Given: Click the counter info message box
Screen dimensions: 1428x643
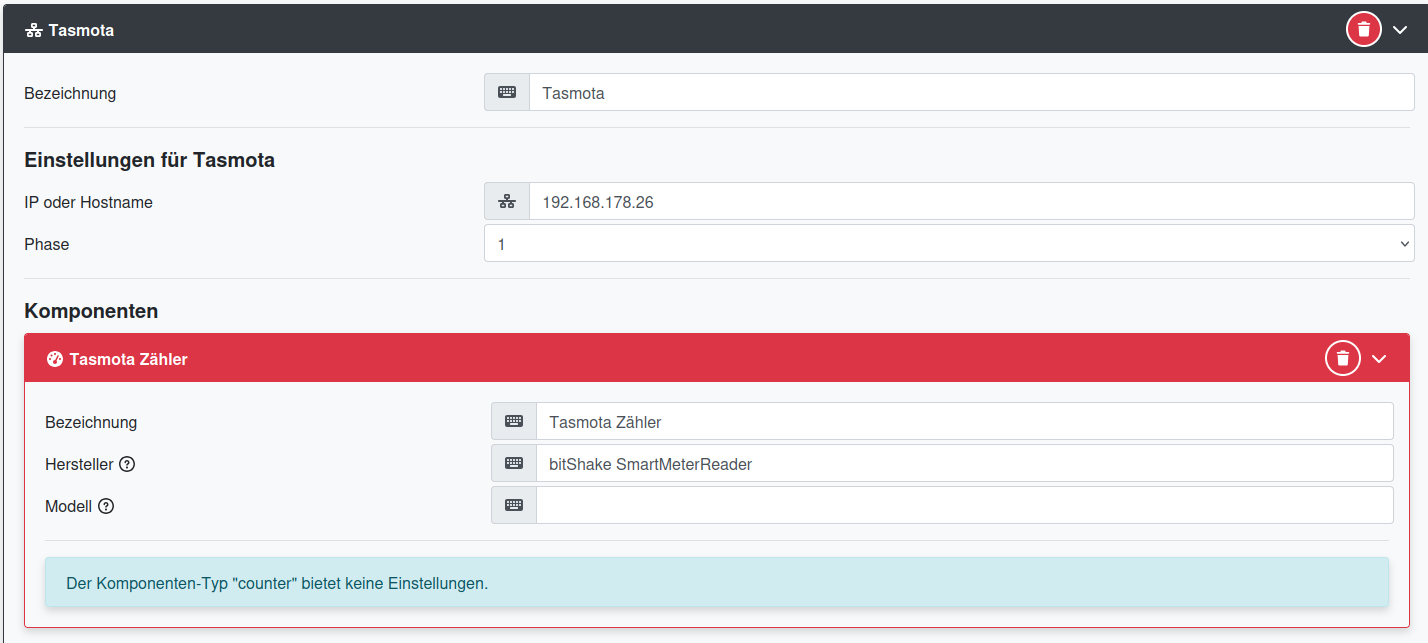Looking at the screenshot, I should coord(717,582).
